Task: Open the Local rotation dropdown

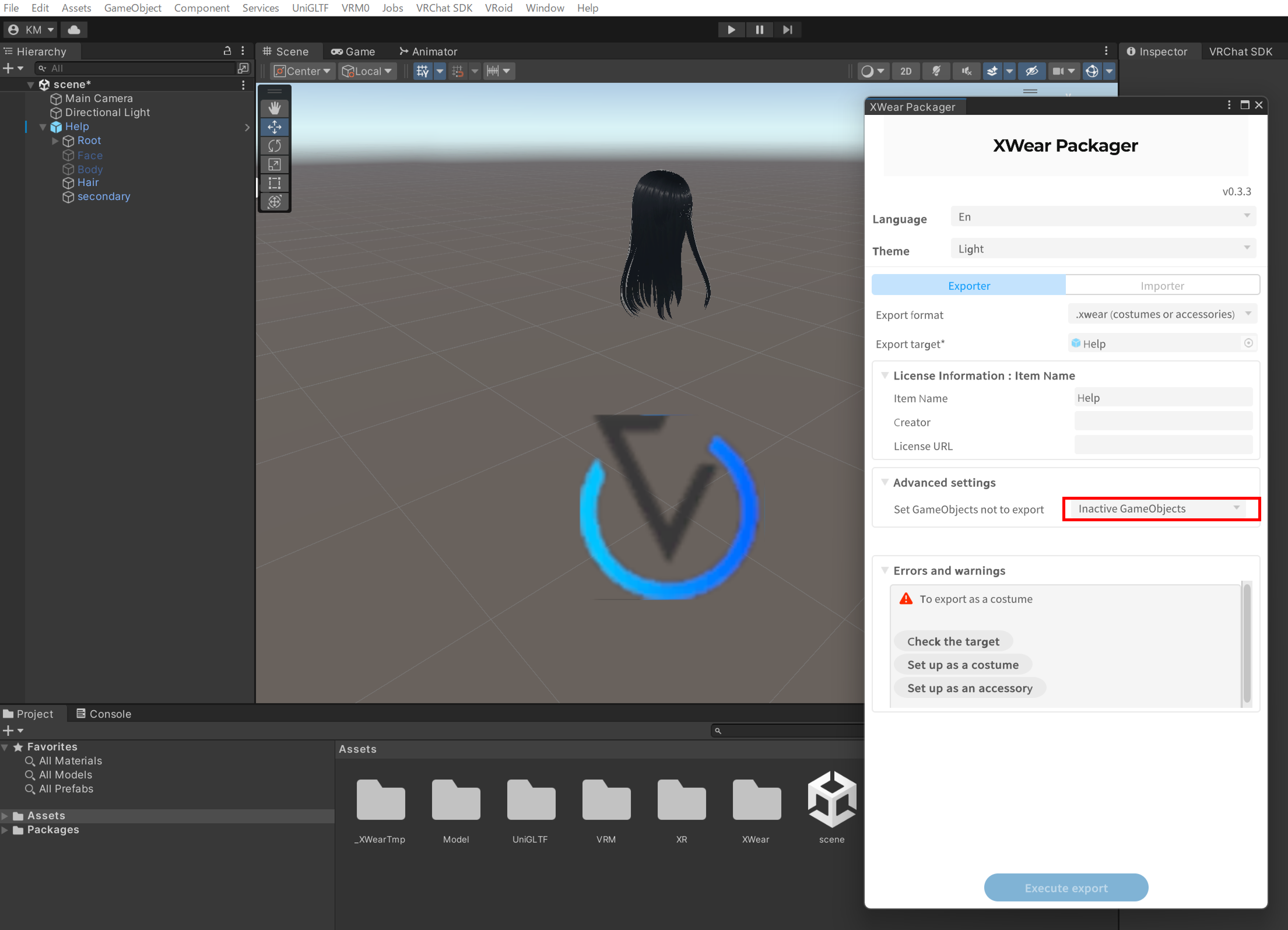Action: (367, 71)
